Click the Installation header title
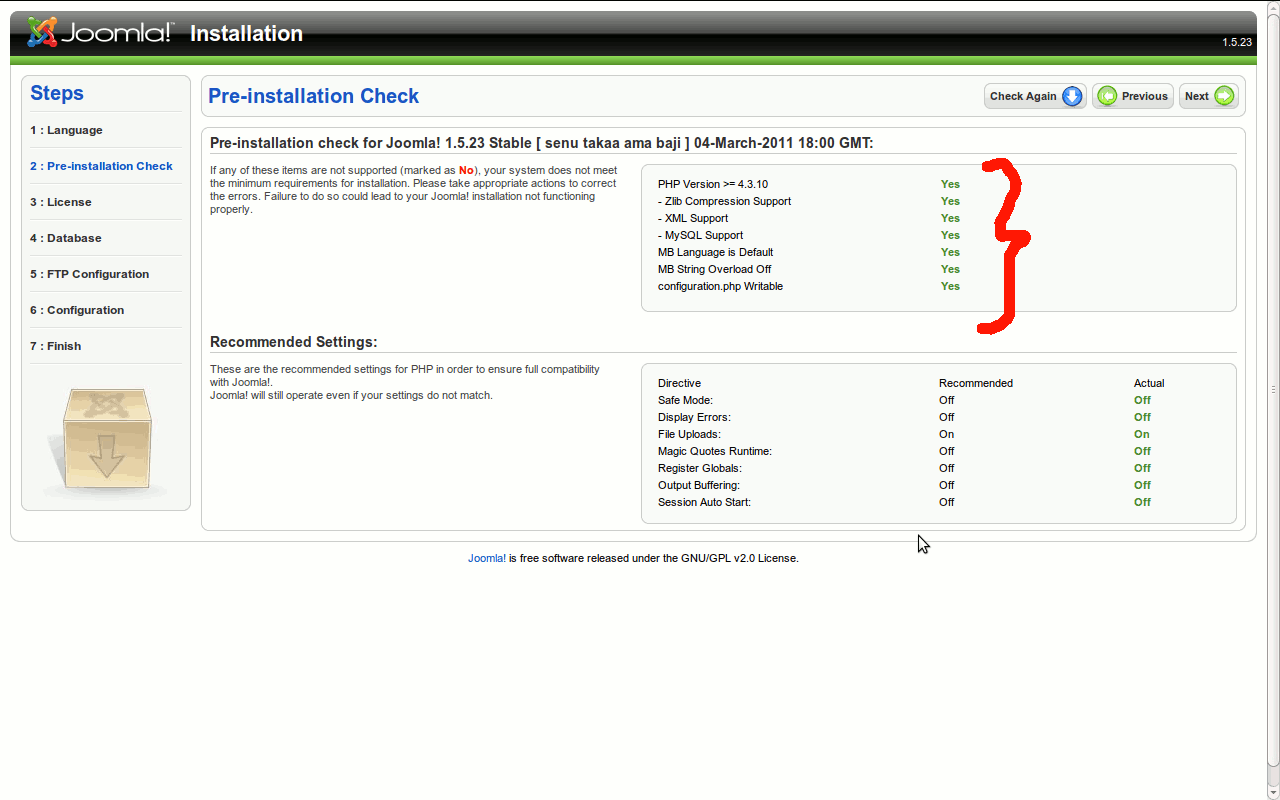Image resolution: width=1280 pixels, height=800 pixels. click(246, 33)
